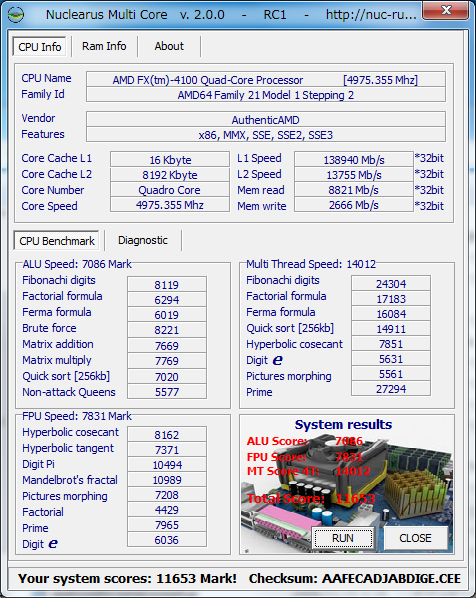Click the Core Cache L2 value 8192 Kbyte

tap(170, 175)
